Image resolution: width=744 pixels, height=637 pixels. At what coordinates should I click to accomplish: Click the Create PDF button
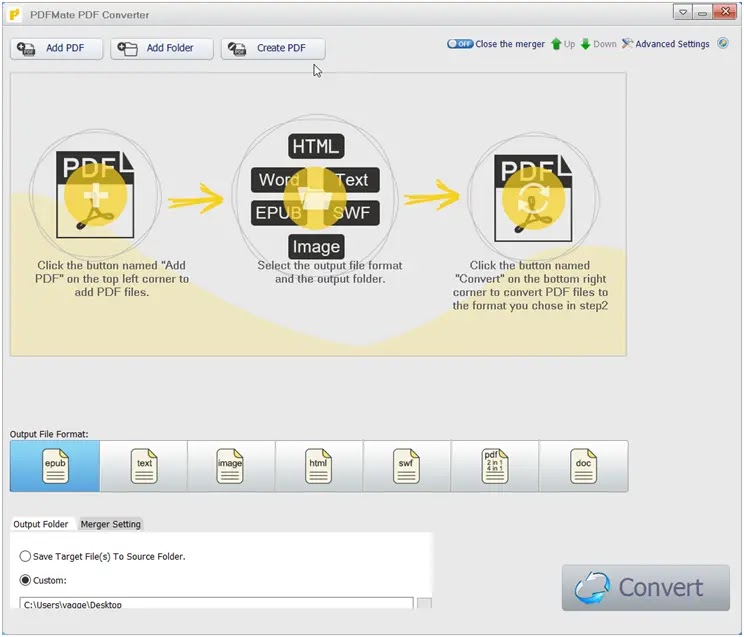point(273,48)
